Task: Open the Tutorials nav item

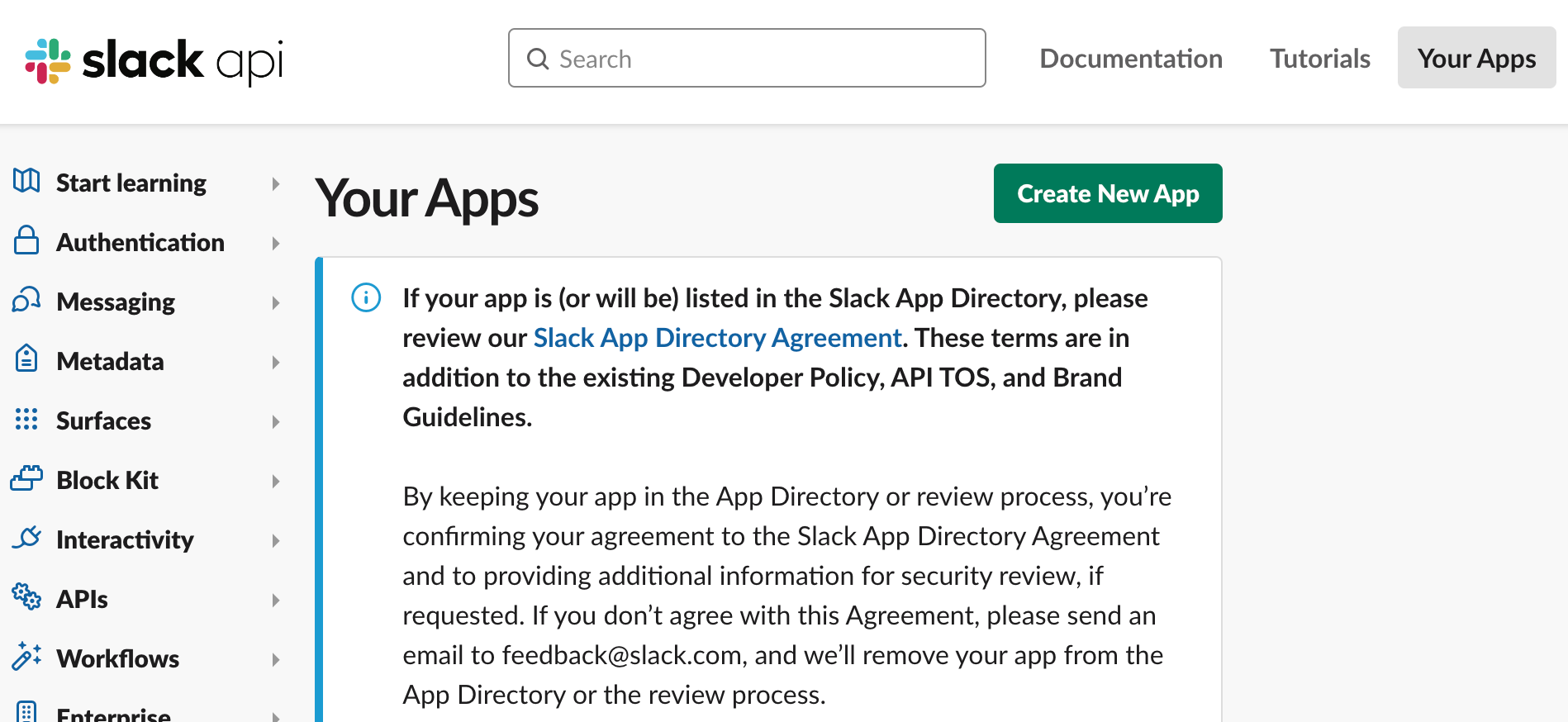Action: 1320,59
